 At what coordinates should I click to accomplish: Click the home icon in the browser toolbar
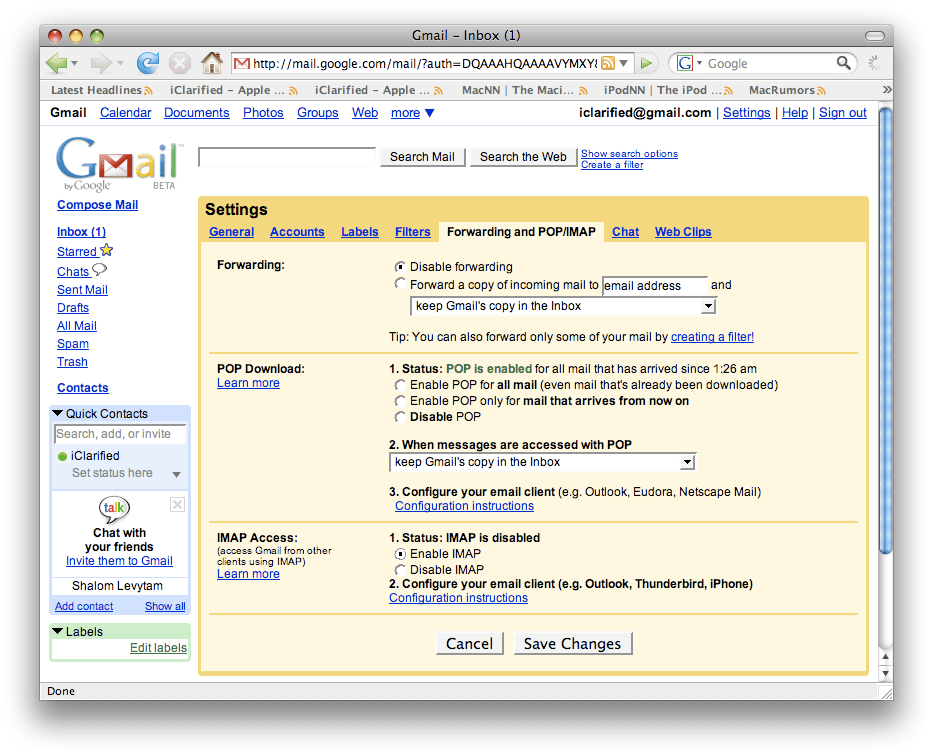coord(211,62)
